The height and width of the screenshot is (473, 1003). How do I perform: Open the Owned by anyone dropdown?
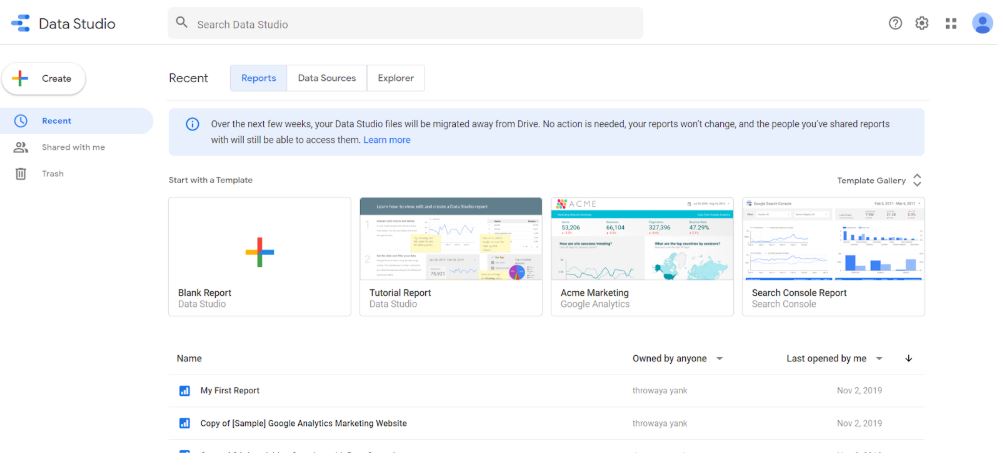coord(678,358)
